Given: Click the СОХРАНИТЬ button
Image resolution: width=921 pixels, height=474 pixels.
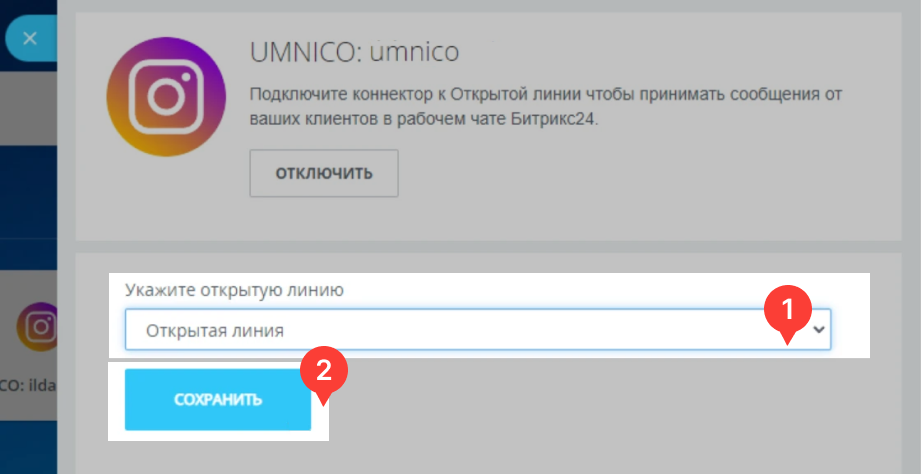Looking at the screenshot, I should tap(218, 400).
